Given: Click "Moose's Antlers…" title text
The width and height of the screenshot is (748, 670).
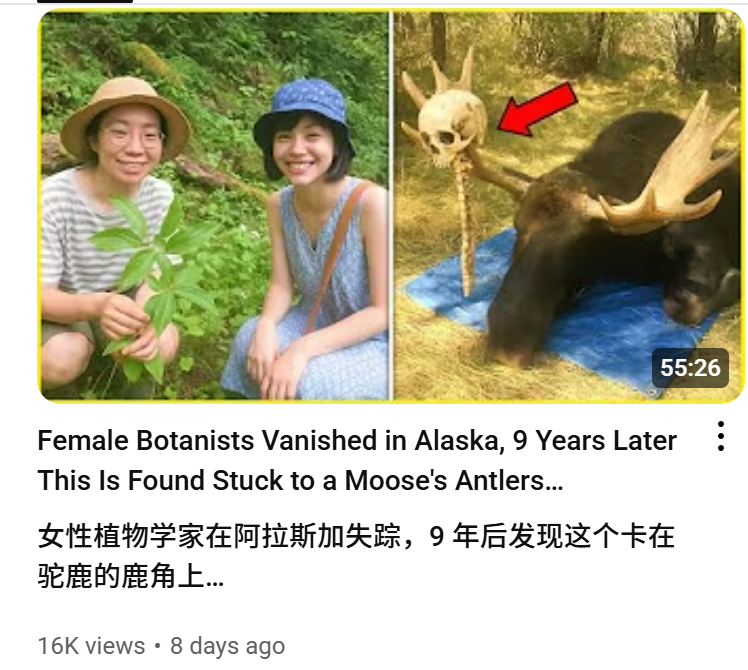Looking at the screenshot, I should coord(454,480).
